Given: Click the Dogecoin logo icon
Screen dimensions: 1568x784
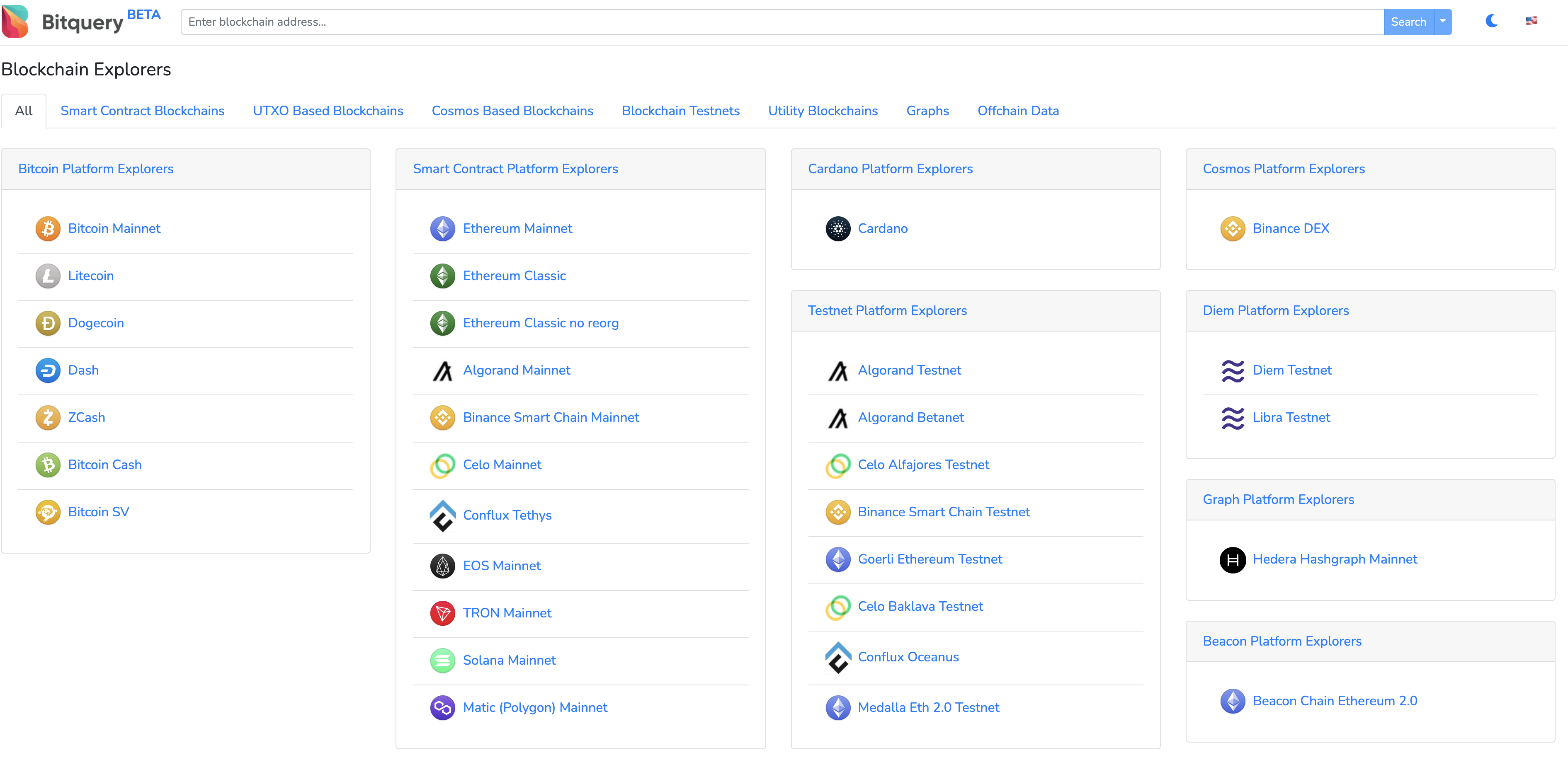Looking at the screenshot, I should [48, 323].
